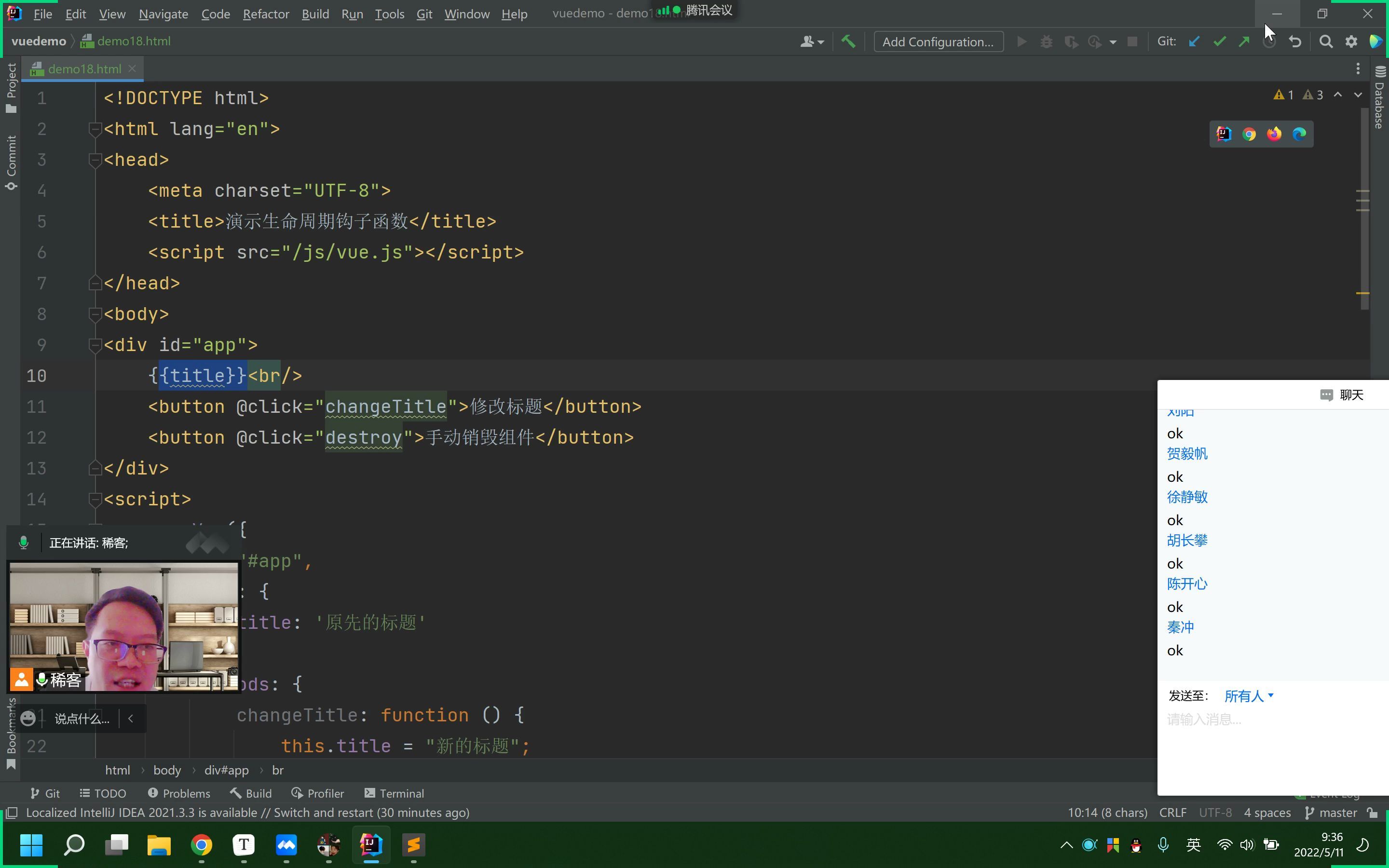Open the Git menu
Screen dimensions: 1389x868
[424, 14]
